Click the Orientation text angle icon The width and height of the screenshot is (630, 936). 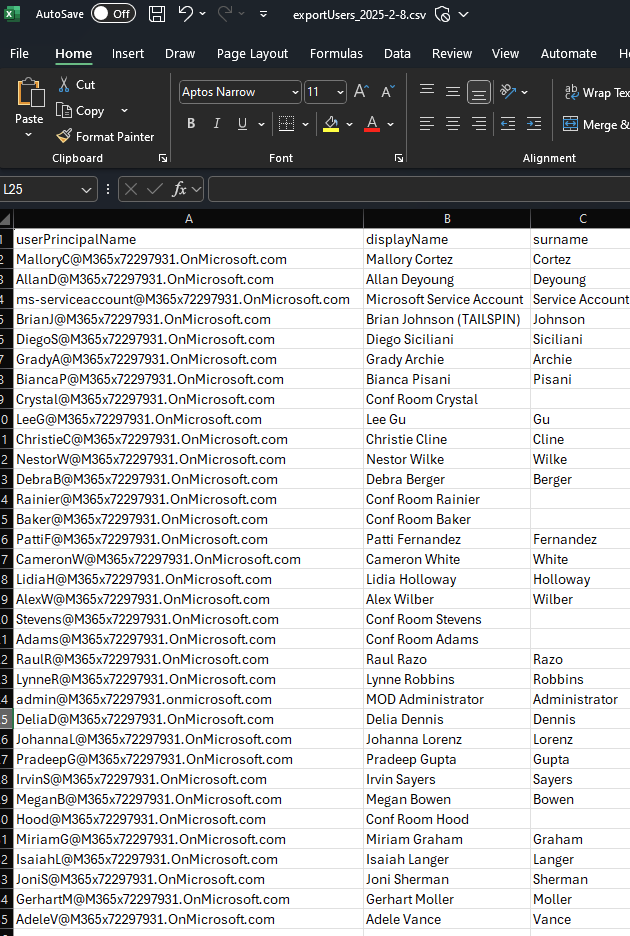pyautogui.click(x=508, y=91)
